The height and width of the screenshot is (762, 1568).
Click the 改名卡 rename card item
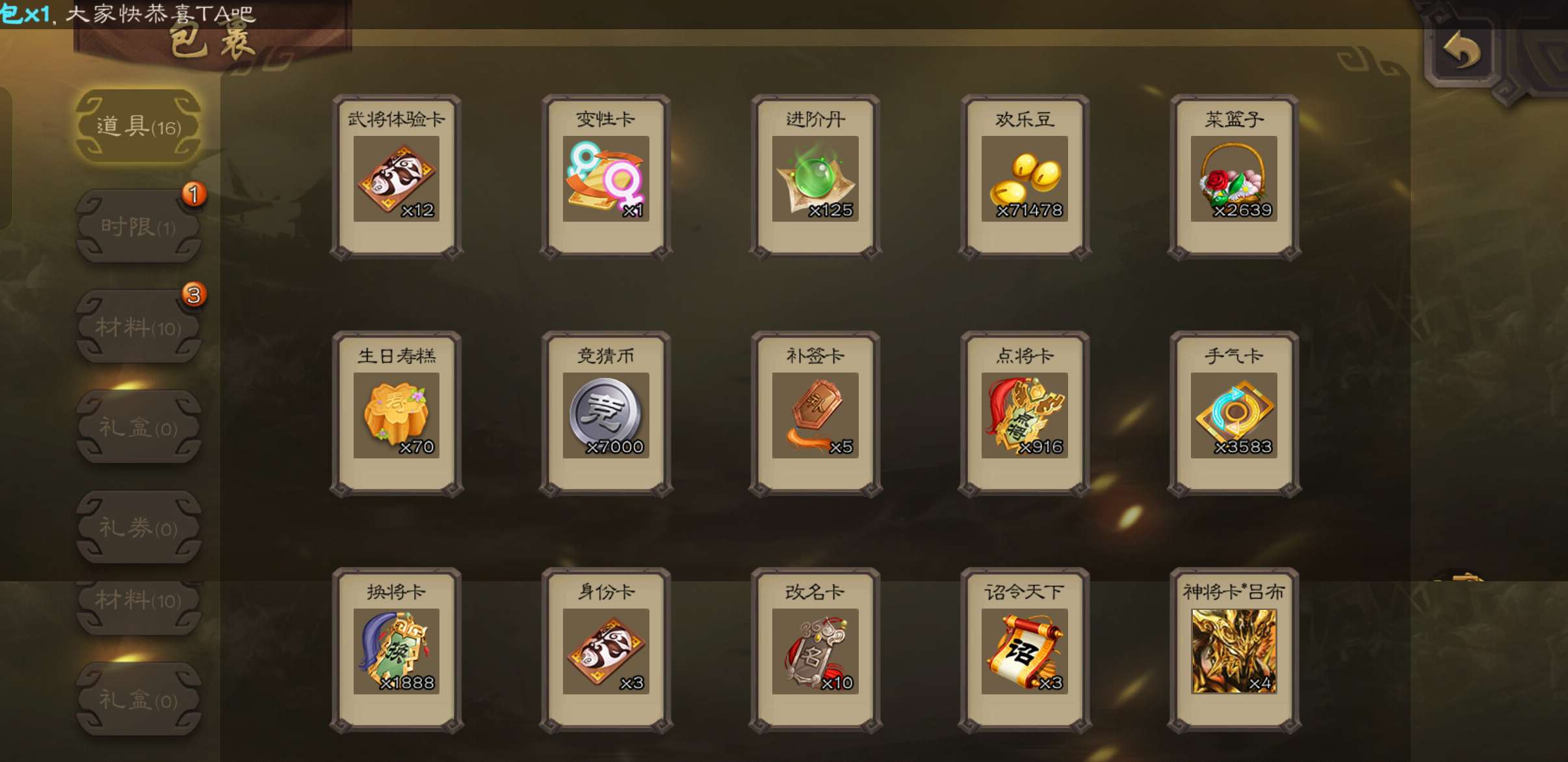815,650
